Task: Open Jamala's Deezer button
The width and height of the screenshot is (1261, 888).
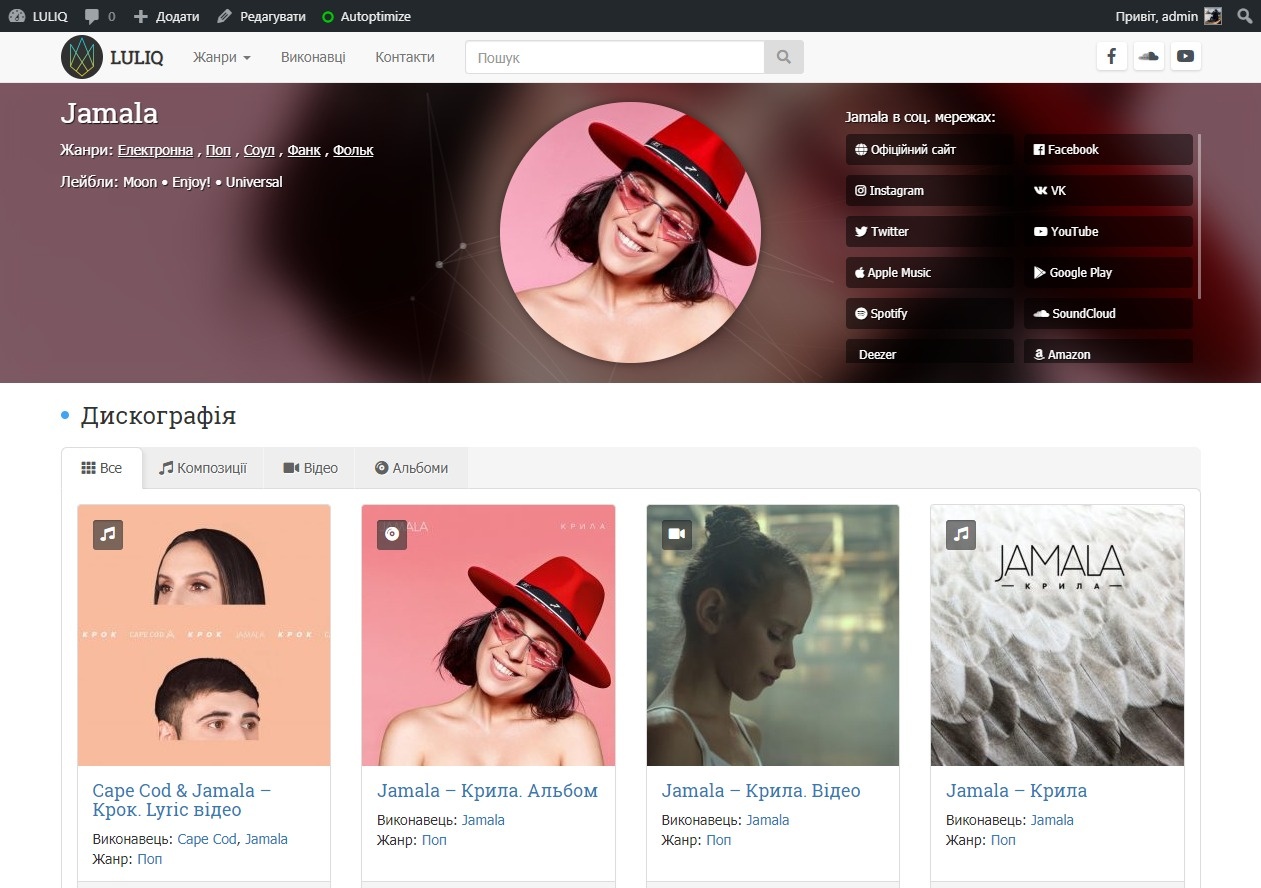Action: 929,352
